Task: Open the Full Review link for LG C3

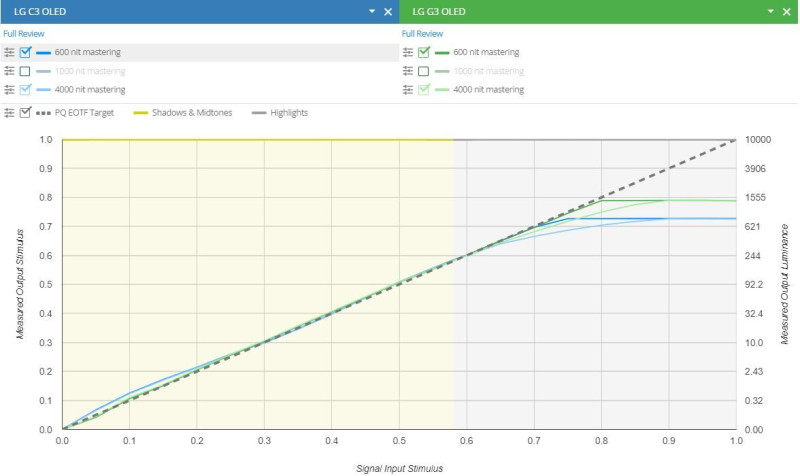Action: [x=24, y=34]
